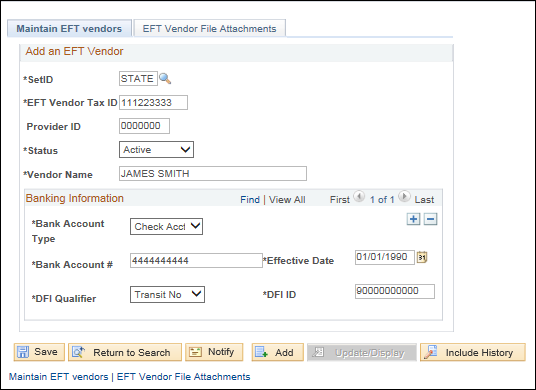Image resolution: width=536 pixels, height=390 pixels.
Task: Click the Notify button
Action: pyautogui.click(x=214, y=352)
